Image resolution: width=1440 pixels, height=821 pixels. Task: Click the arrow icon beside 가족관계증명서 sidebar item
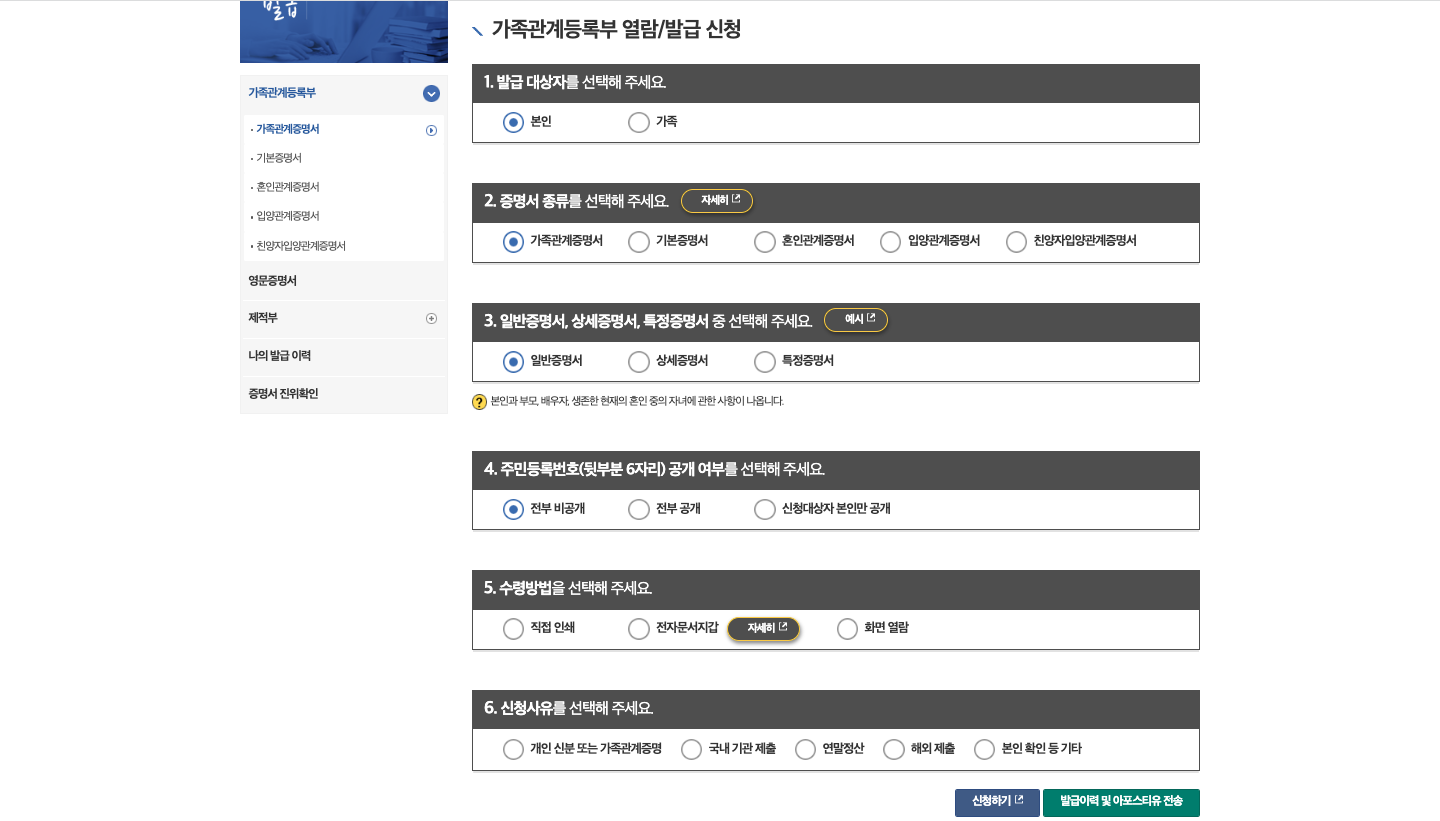point(431,129)
